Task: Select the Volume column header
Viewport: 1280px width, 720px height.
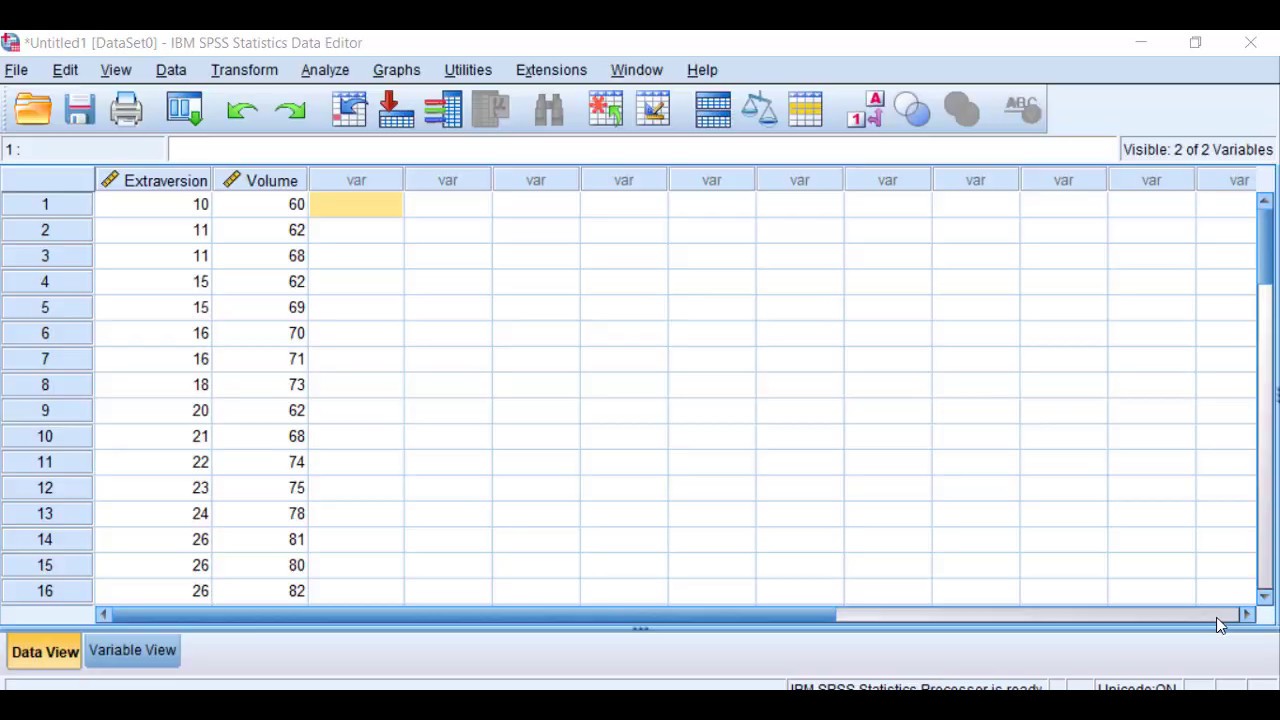Action: point(261,180)
